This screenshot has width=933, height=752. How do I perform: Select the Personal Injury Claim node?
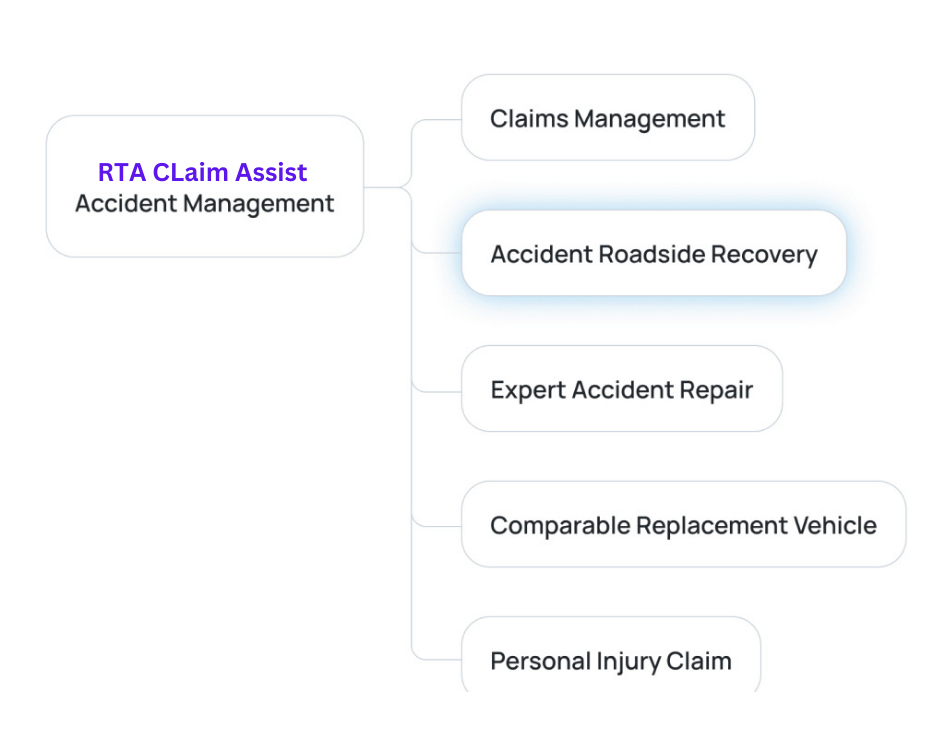(x=610, y=660)
